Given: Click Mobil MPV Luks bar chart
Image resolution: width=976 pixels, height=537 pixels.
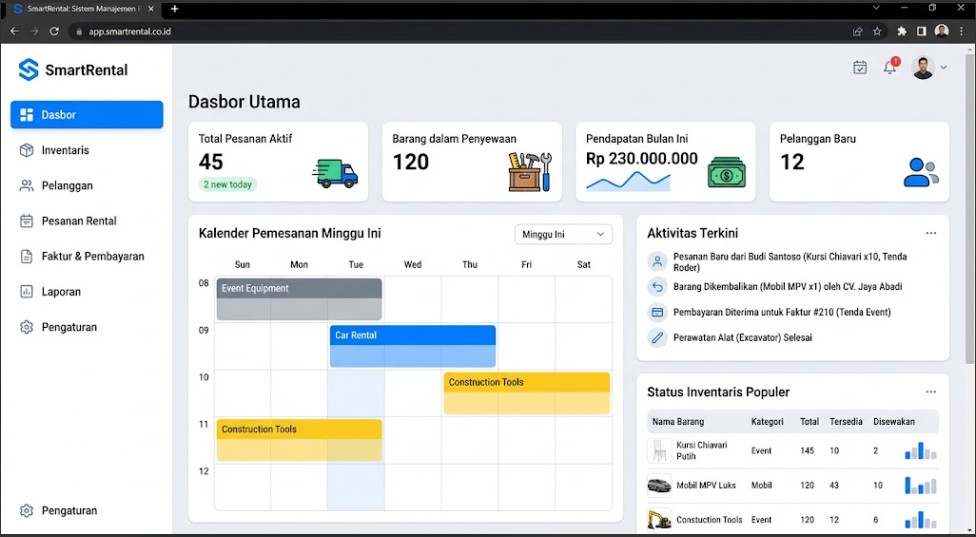Looking at the screenshot, I should tap(921, 485).
